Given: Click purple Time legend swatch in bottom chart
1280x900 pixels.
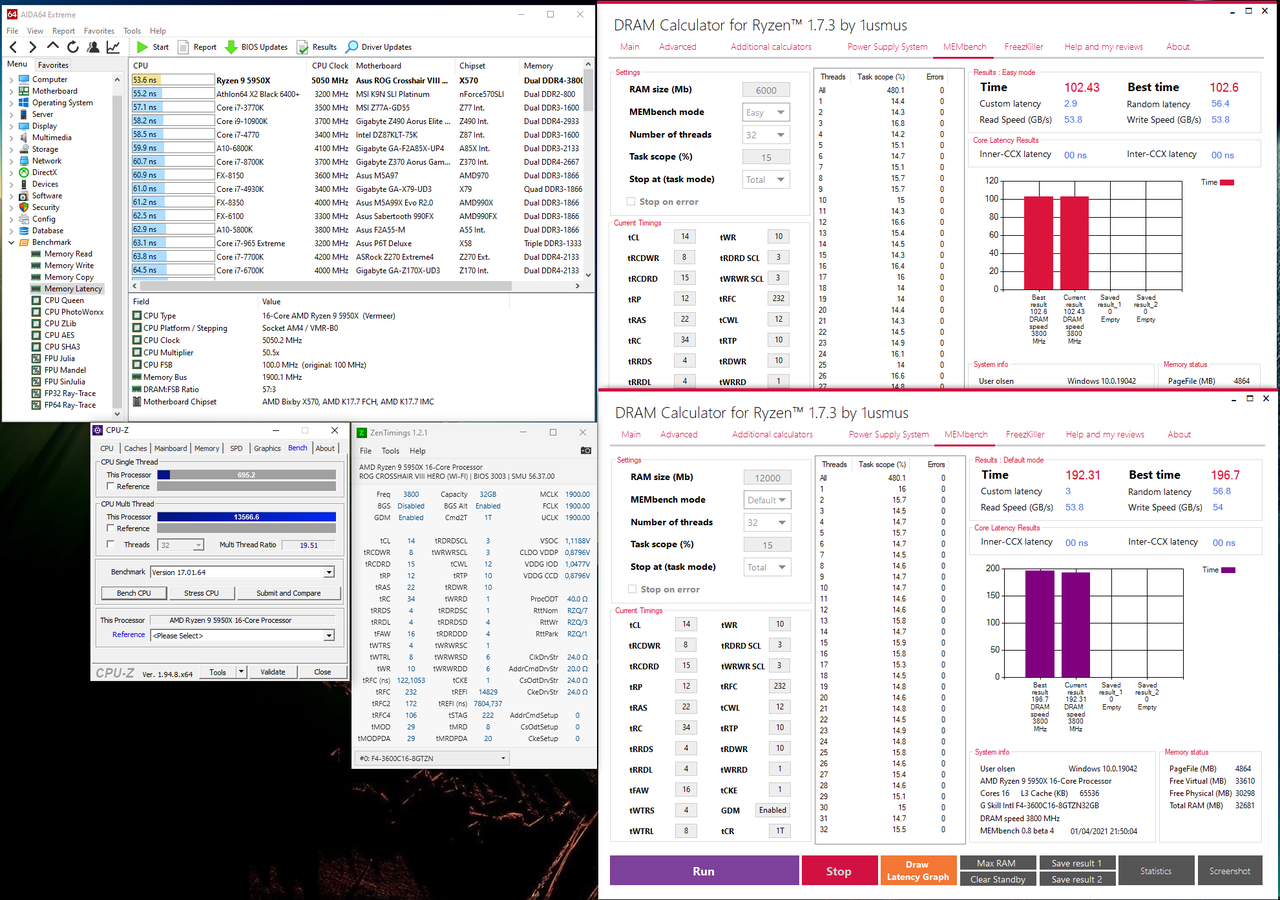Looking at the screenshot, I should (x=1229, y=569).
